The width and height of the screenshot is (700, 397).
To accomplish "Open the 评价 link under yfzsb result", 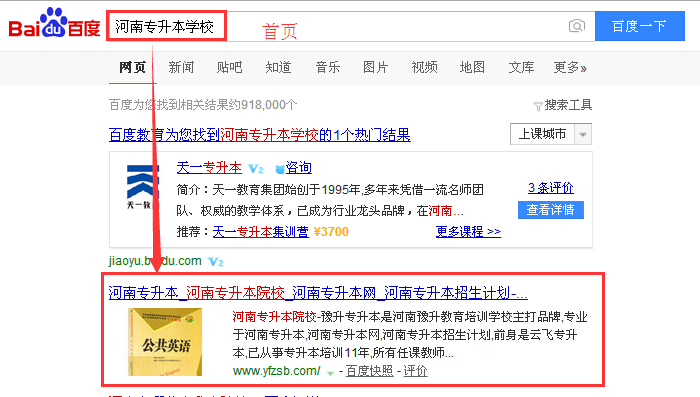I will click(x=415, y=371).
